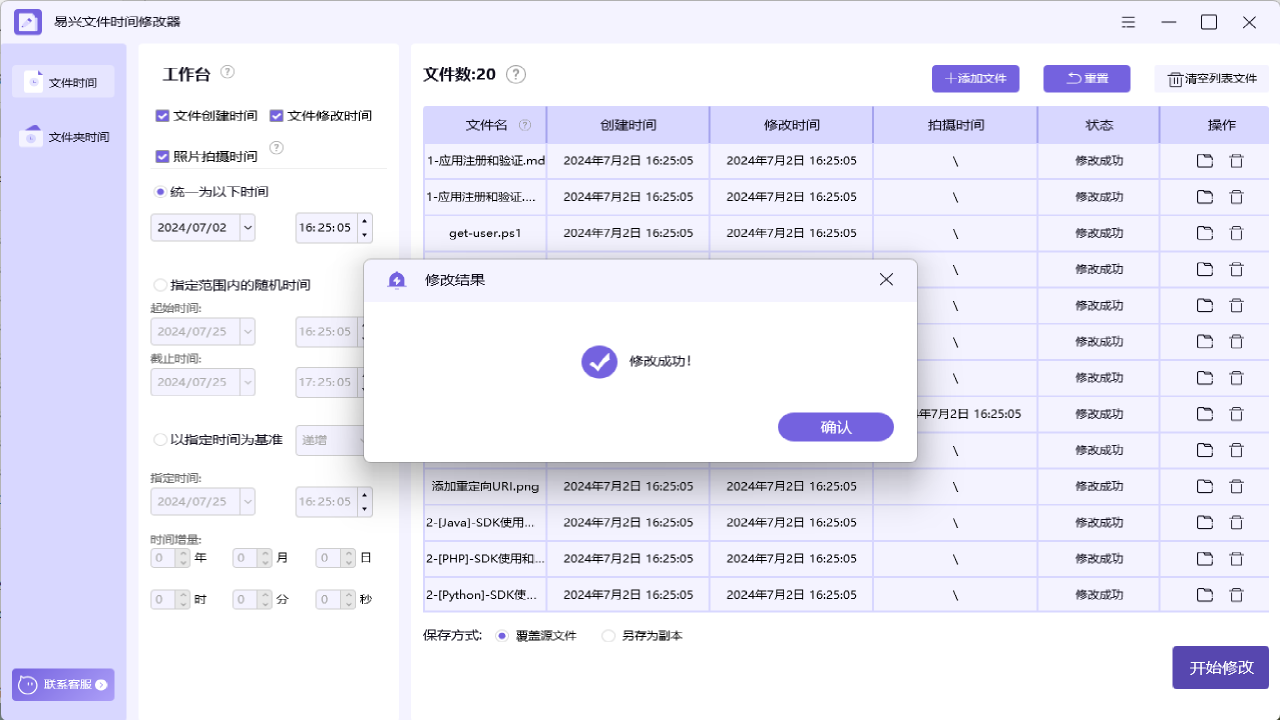Click 添加文件 button
This screenshot has height=720, width=1280.
(975, 79)
